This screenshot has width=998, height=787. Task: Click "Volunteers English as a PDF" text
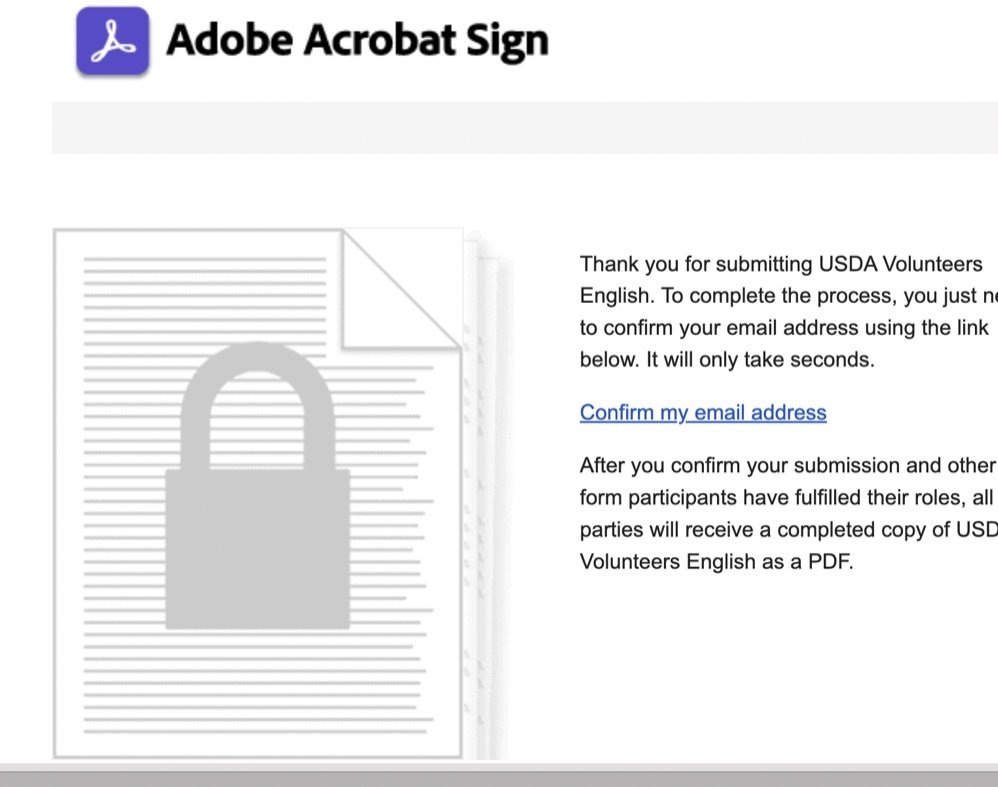[x=715, y=562]
